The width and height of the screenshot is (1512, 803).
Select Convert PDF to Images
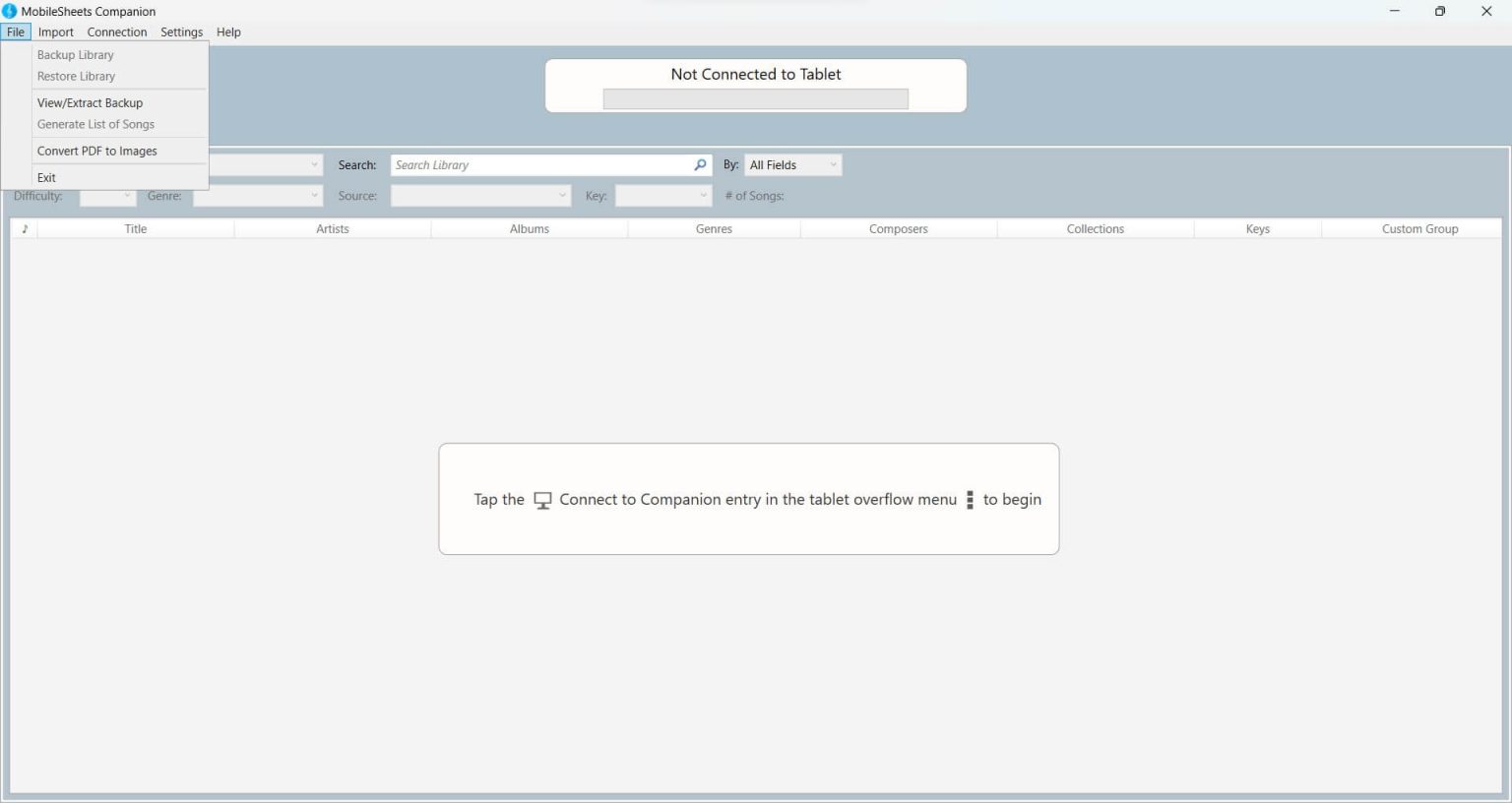[97, 151]
